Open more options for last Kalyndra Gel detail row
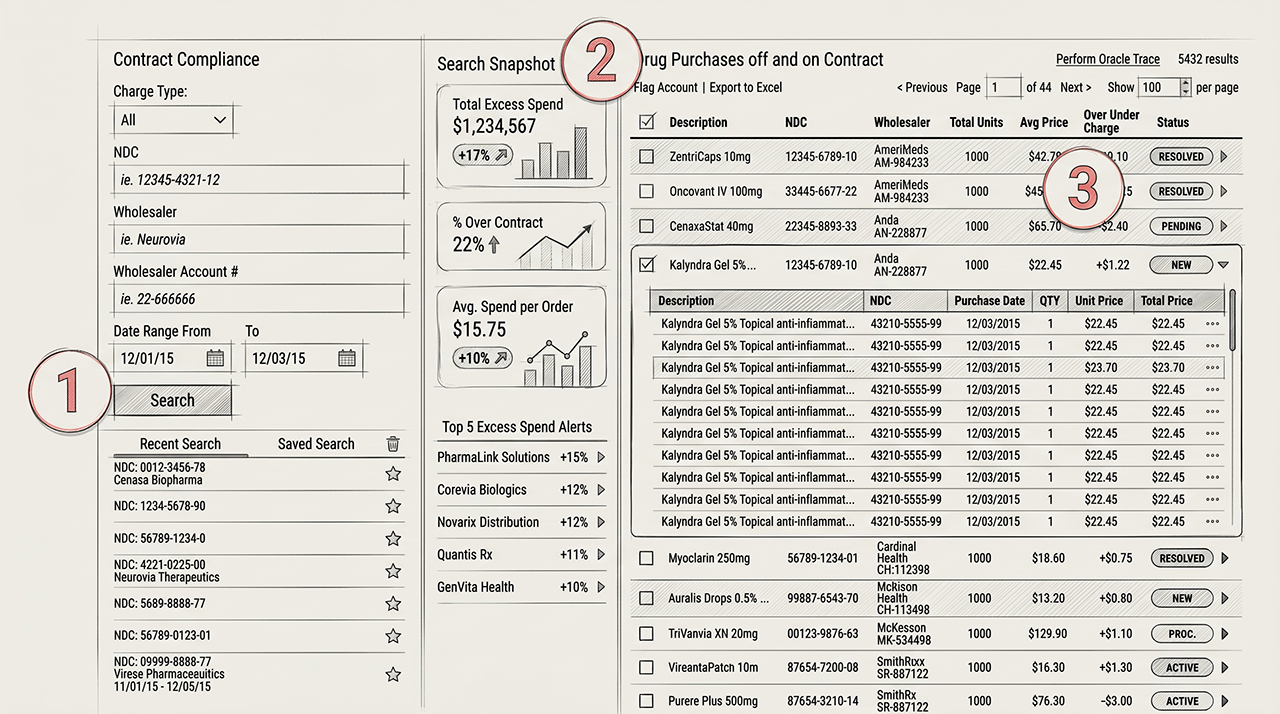1280x714 pixels. click(1213, 522)
